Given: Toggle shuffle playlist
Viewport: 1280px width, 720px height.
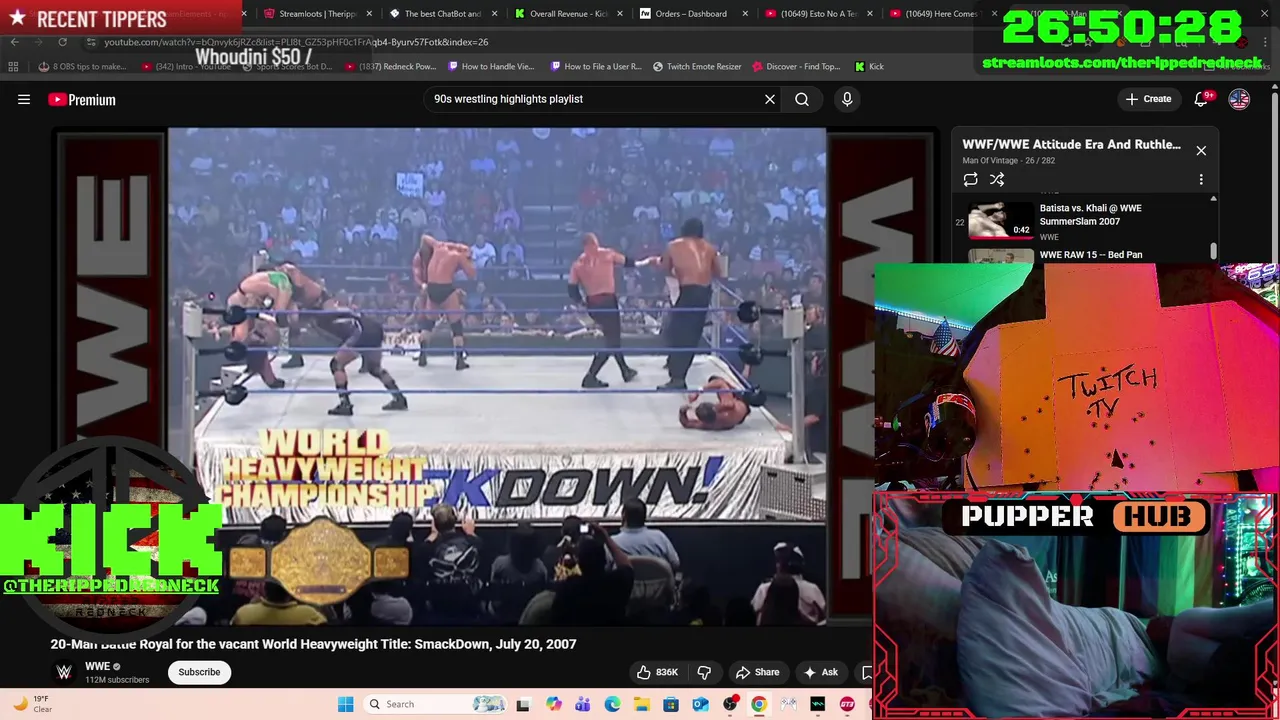Looking at the screenshot, I should coord(997,180).
